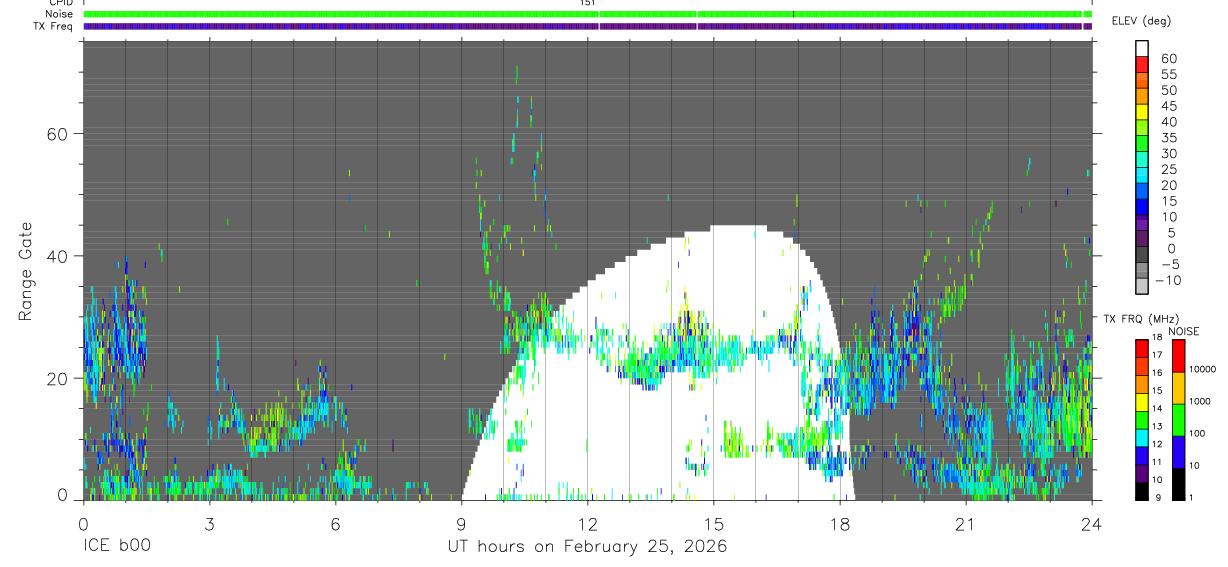Click x-axis tick label '9'
This screenshot has height=567, width=1228.
[x=461, y=524]
